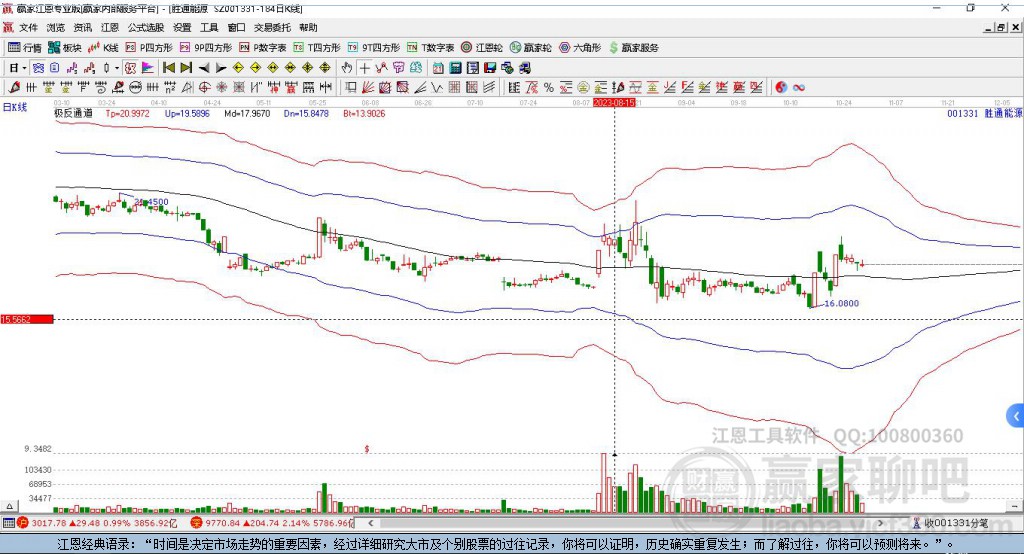Open the 行情 quotes view

25,48
